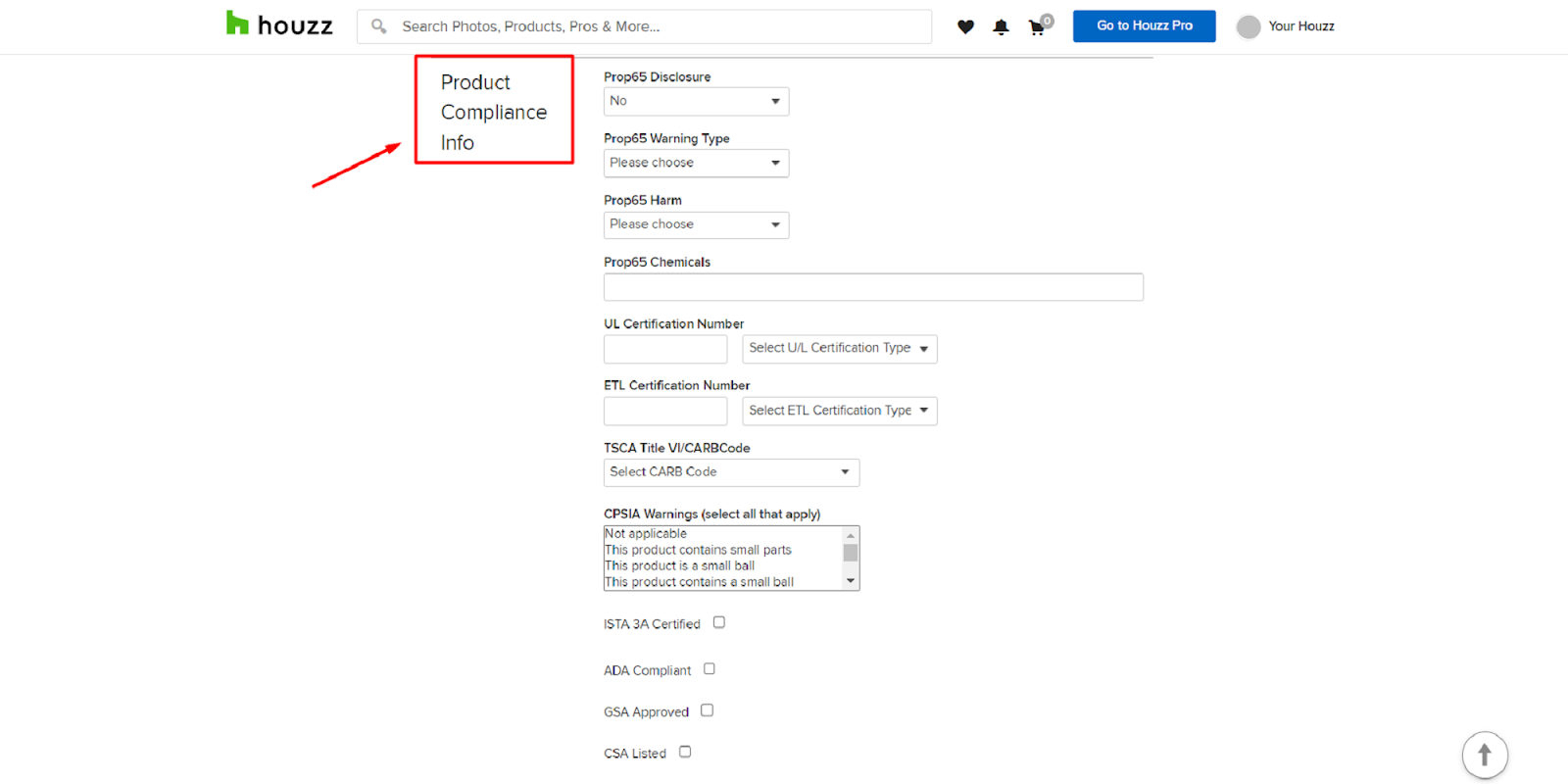1568x784 pixels.
Task: Enable the ADA Compliant checkbox
Action: point(710,669)
